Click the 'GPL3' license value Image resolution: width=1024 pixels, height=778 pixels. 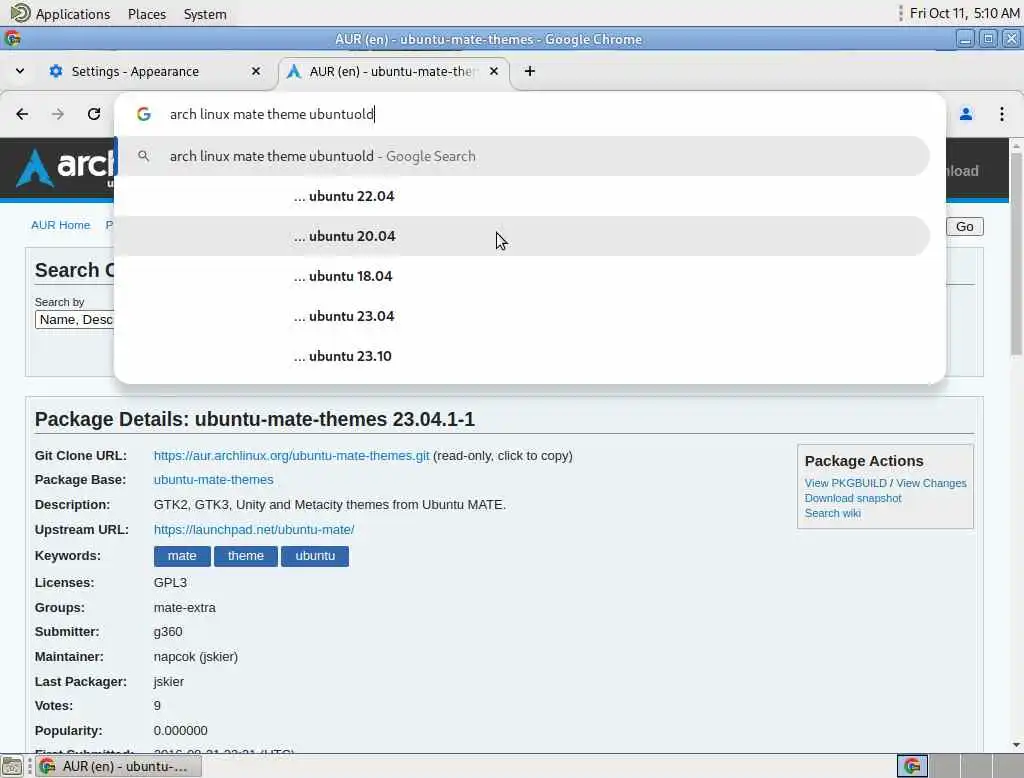pyautogui.click(x=170, y=583)
